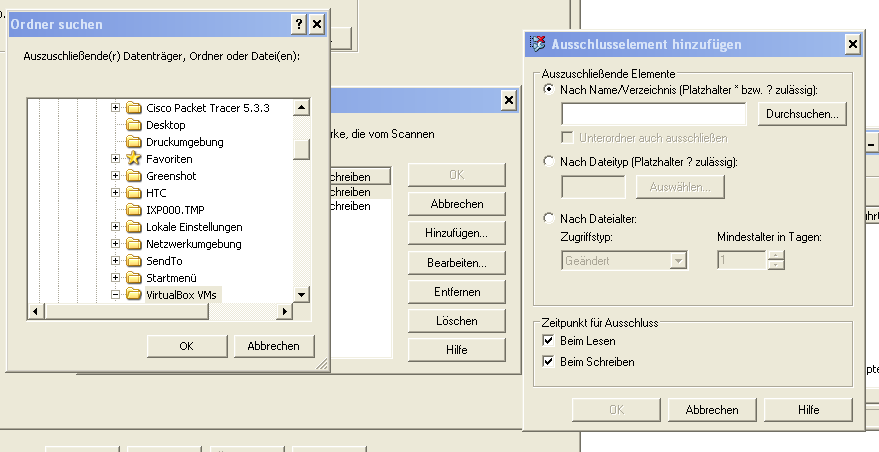Choose the Nach Dateialter radio option
Viewport: 879px width, 452px height.
click(547, 218)
